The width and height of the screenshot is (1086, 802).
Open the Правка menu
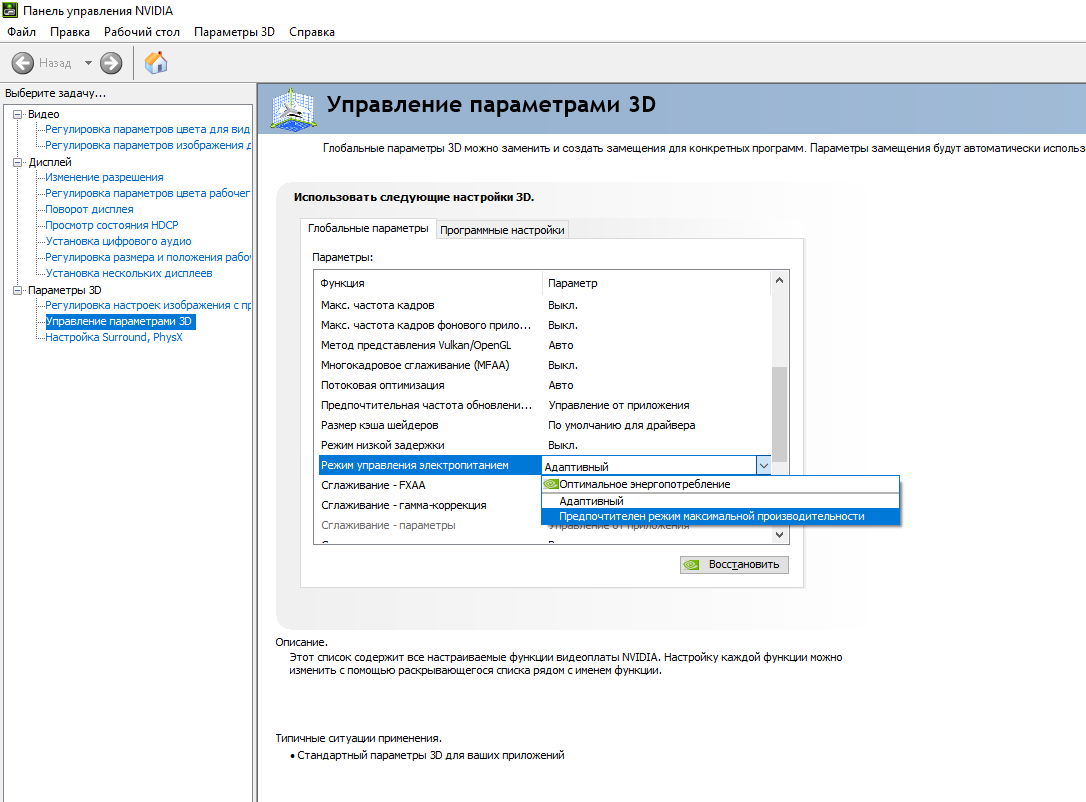[x=70, y=32]
